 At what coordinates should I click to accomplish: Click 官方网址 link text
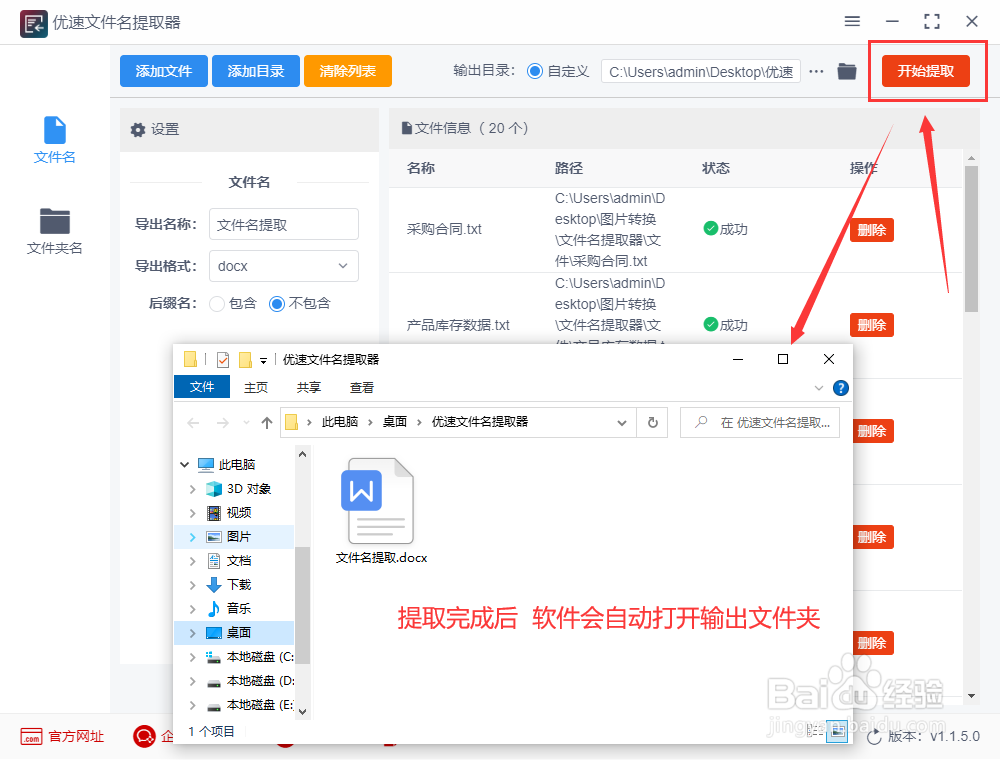point(77,736)
